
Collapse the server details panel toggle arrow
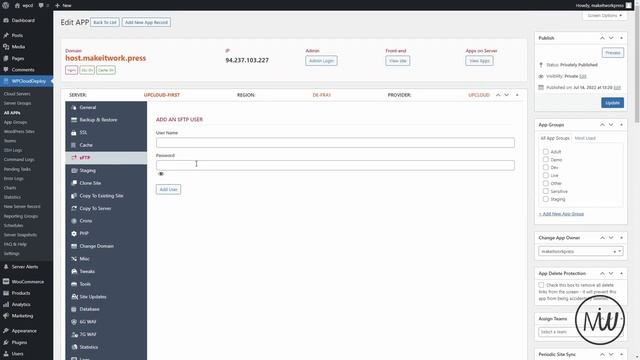click(517, 95)
